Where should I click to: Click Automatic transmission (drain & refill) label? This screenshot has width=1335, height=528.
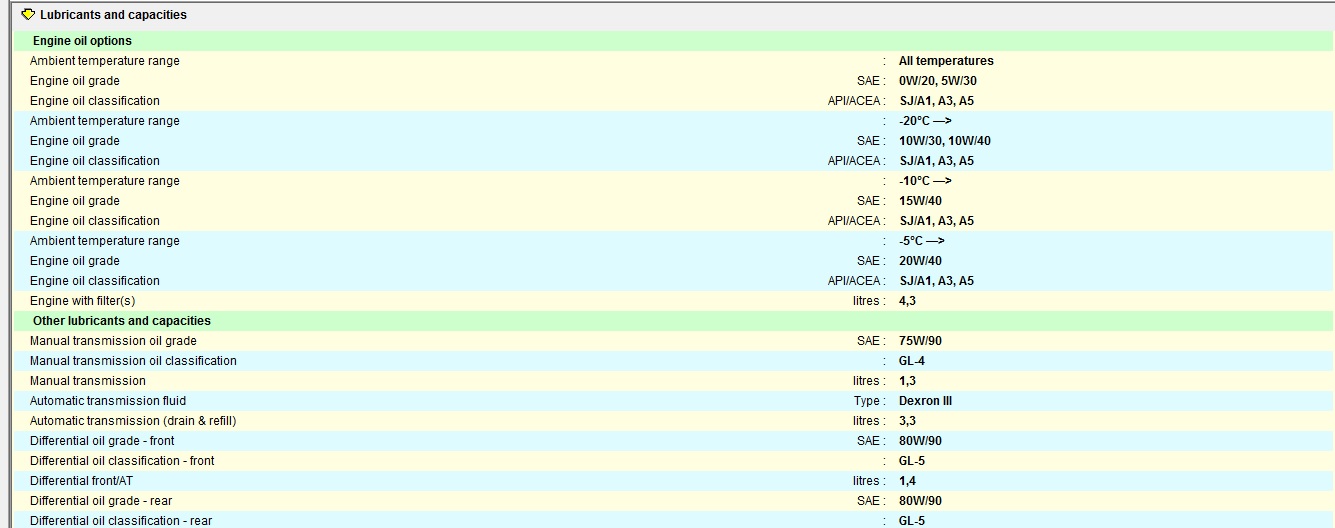click(133, 421)
